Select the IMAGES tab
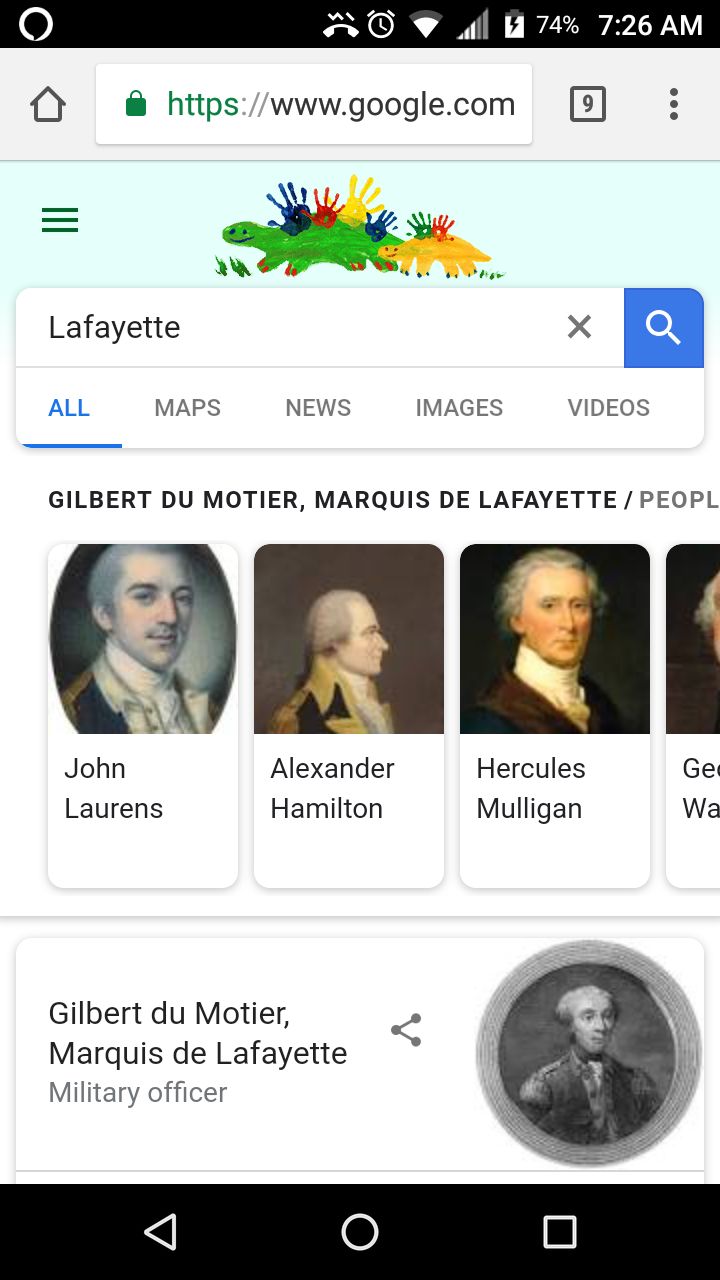 pos(459,408)
